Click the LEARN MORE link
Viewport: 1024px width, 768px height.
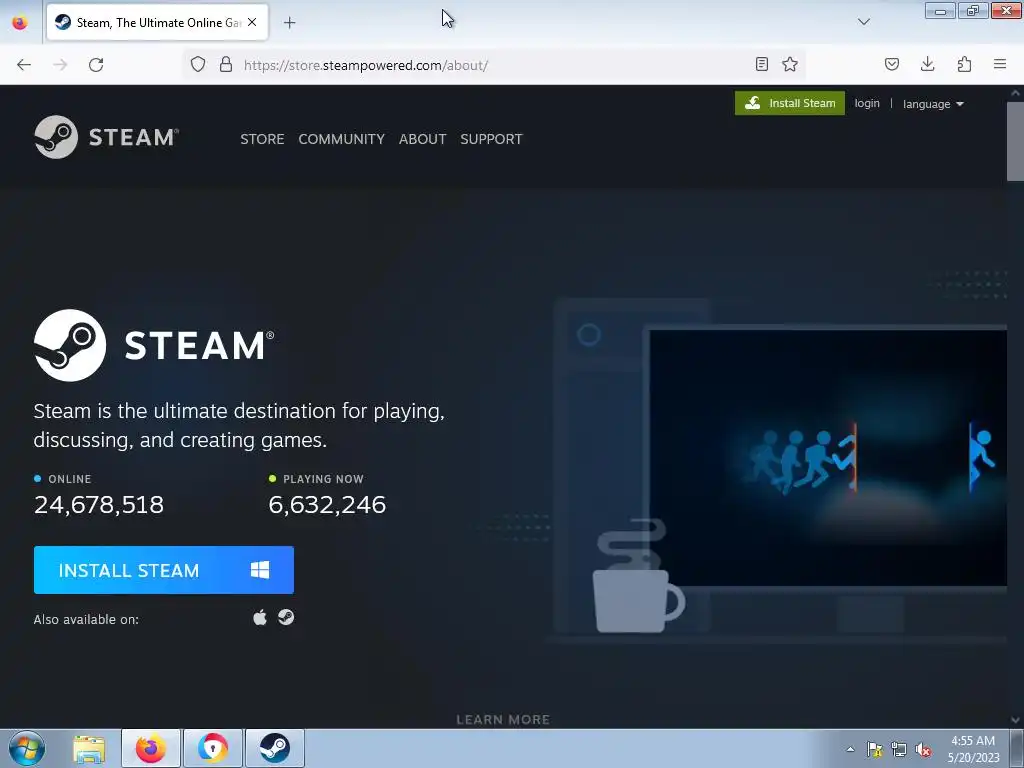503,719
